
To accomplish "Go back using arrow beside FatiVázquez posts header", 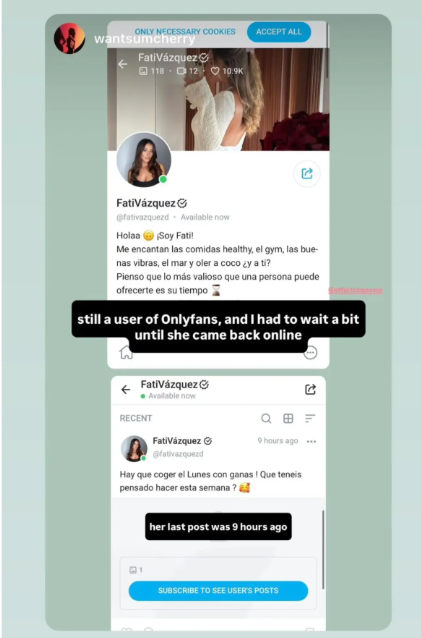I will pyautogui.click(x=126, y=389).
